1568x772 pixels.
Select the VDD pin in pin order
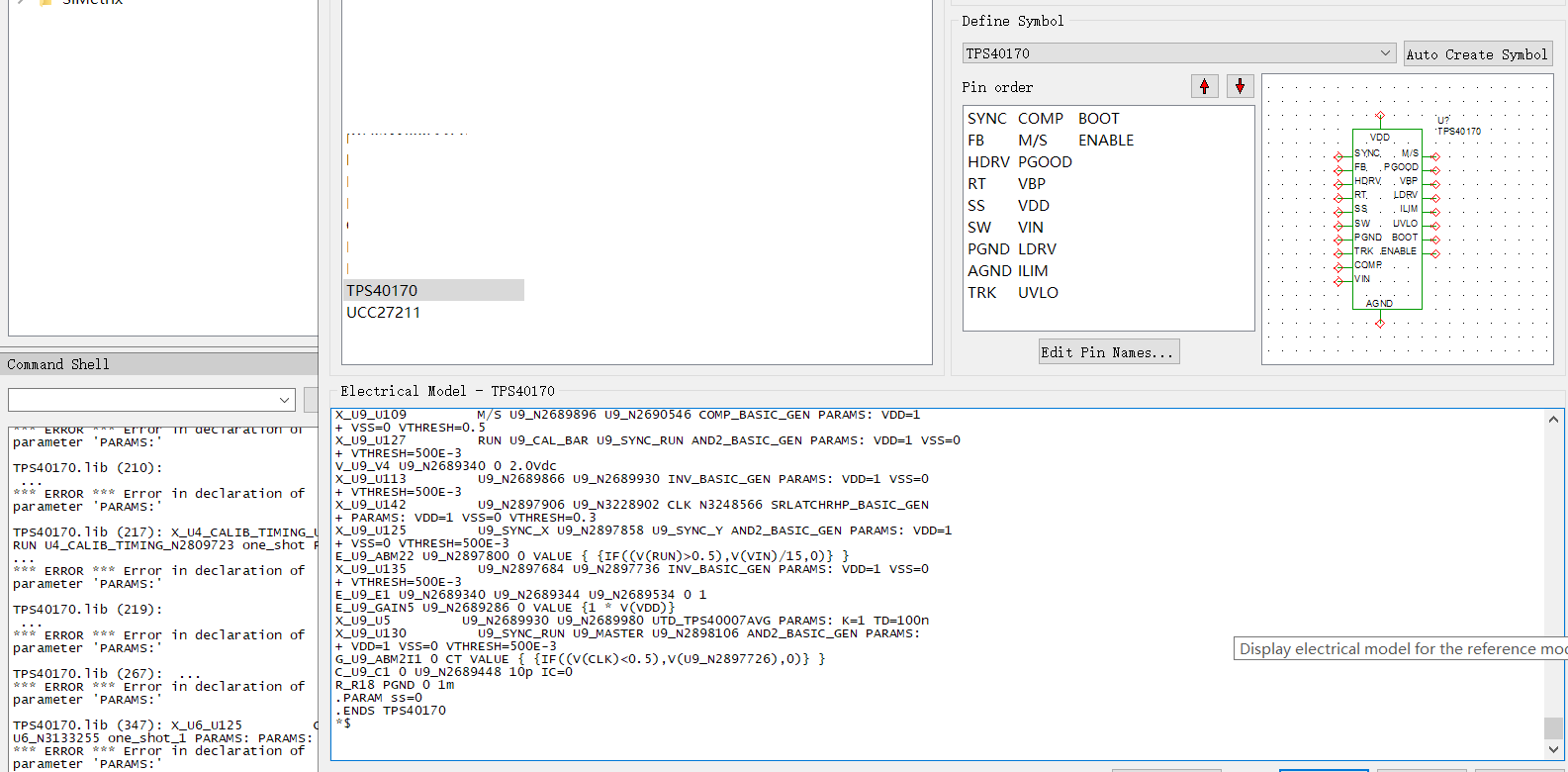click(x=1034, y=206)
